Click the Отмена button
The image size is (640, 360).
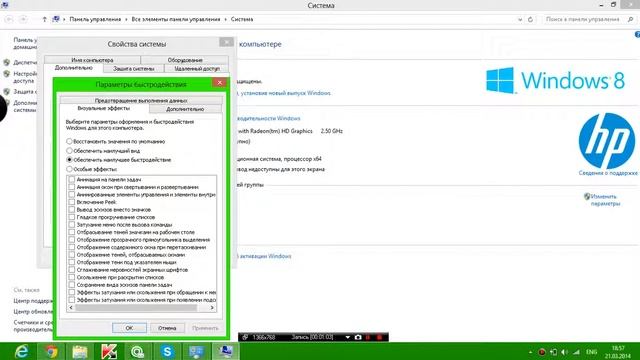pyautogui.click(x=167, y=328)
